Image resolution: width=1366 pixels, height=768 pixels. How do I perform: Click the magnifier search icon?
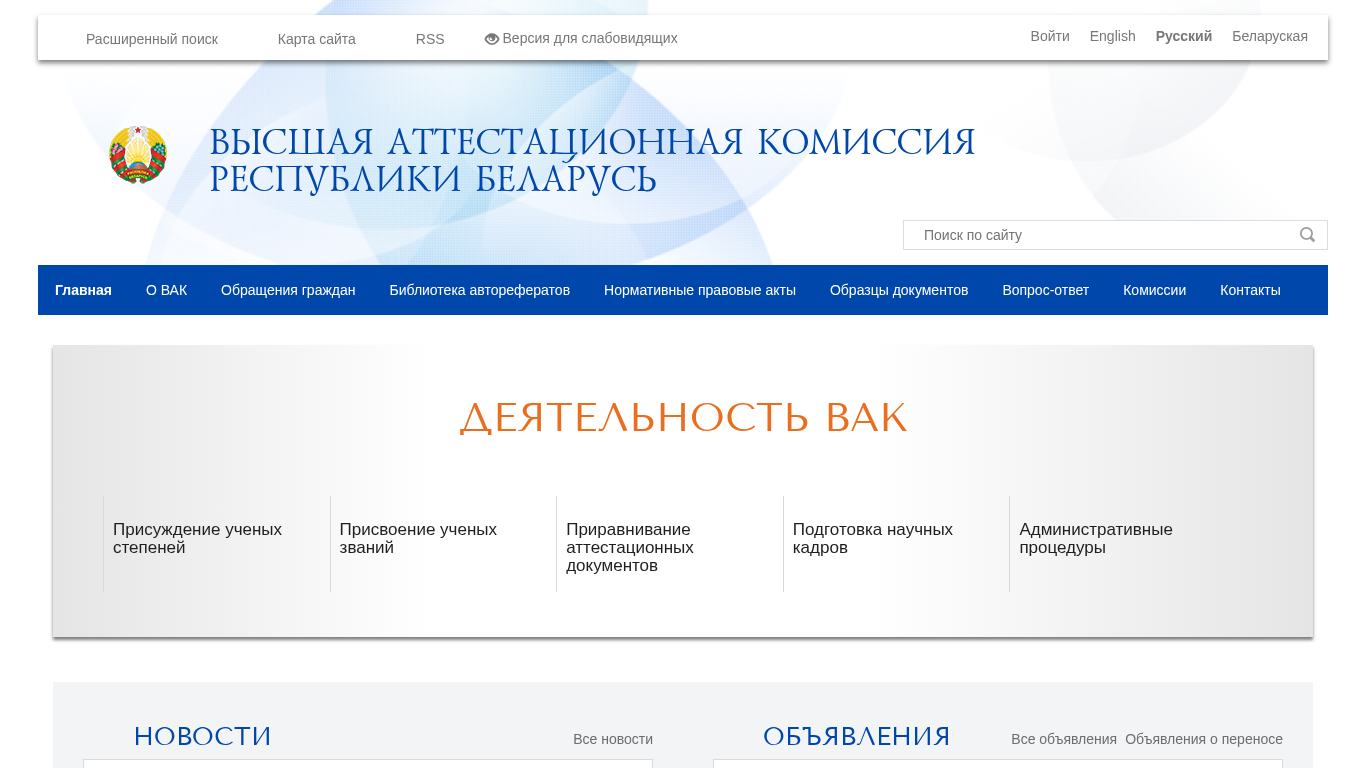click(x=1307, y=235)
